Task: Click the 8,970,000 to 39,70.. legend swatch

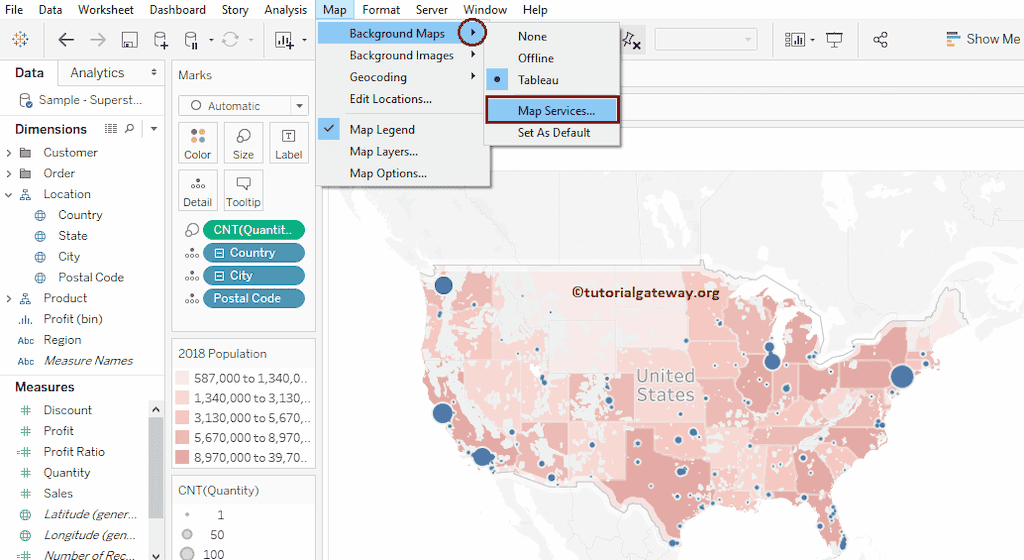Action: click(x=182, y=457)
